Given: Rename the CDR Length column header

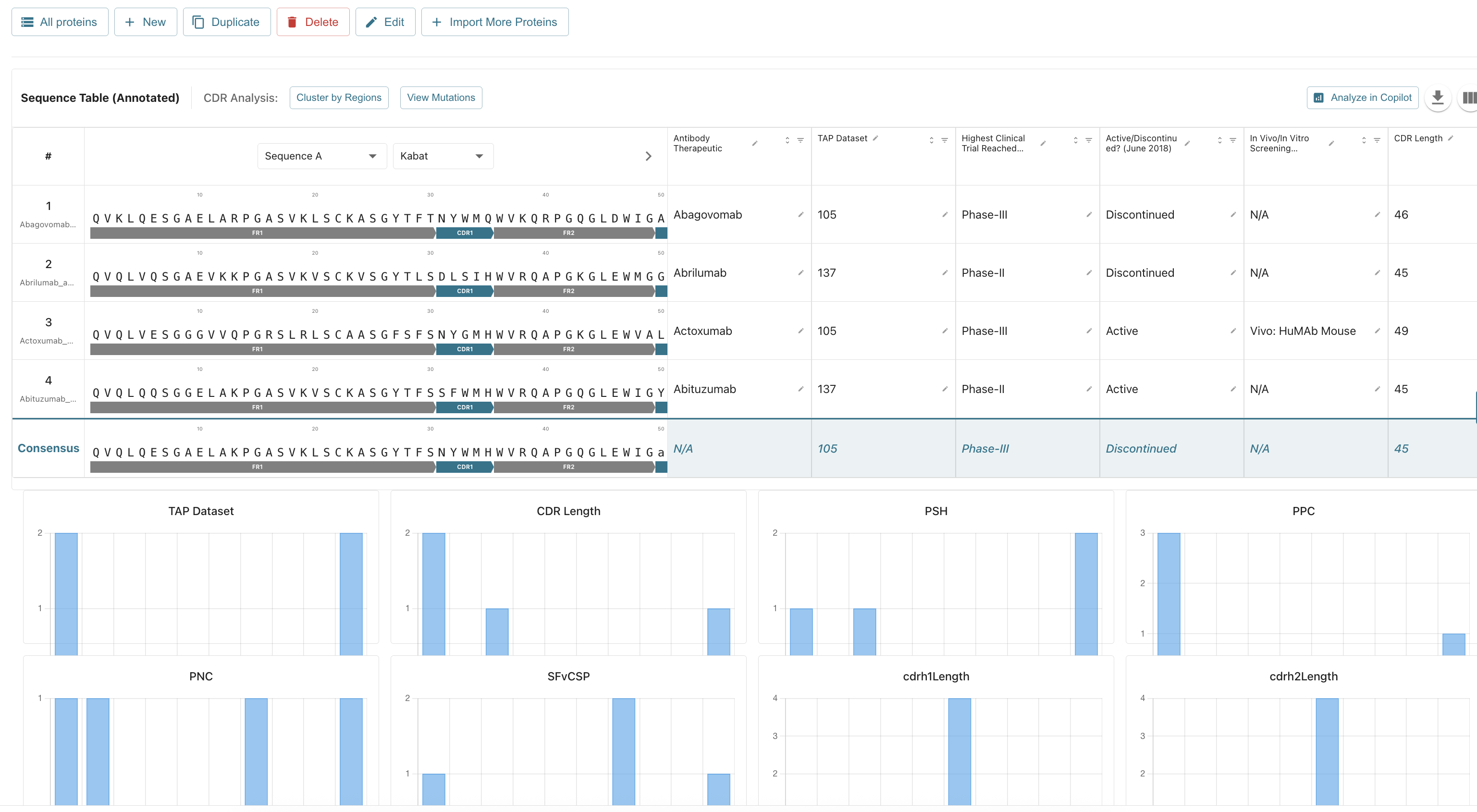Looking at the screenshot, I should tap(1451, 138).
